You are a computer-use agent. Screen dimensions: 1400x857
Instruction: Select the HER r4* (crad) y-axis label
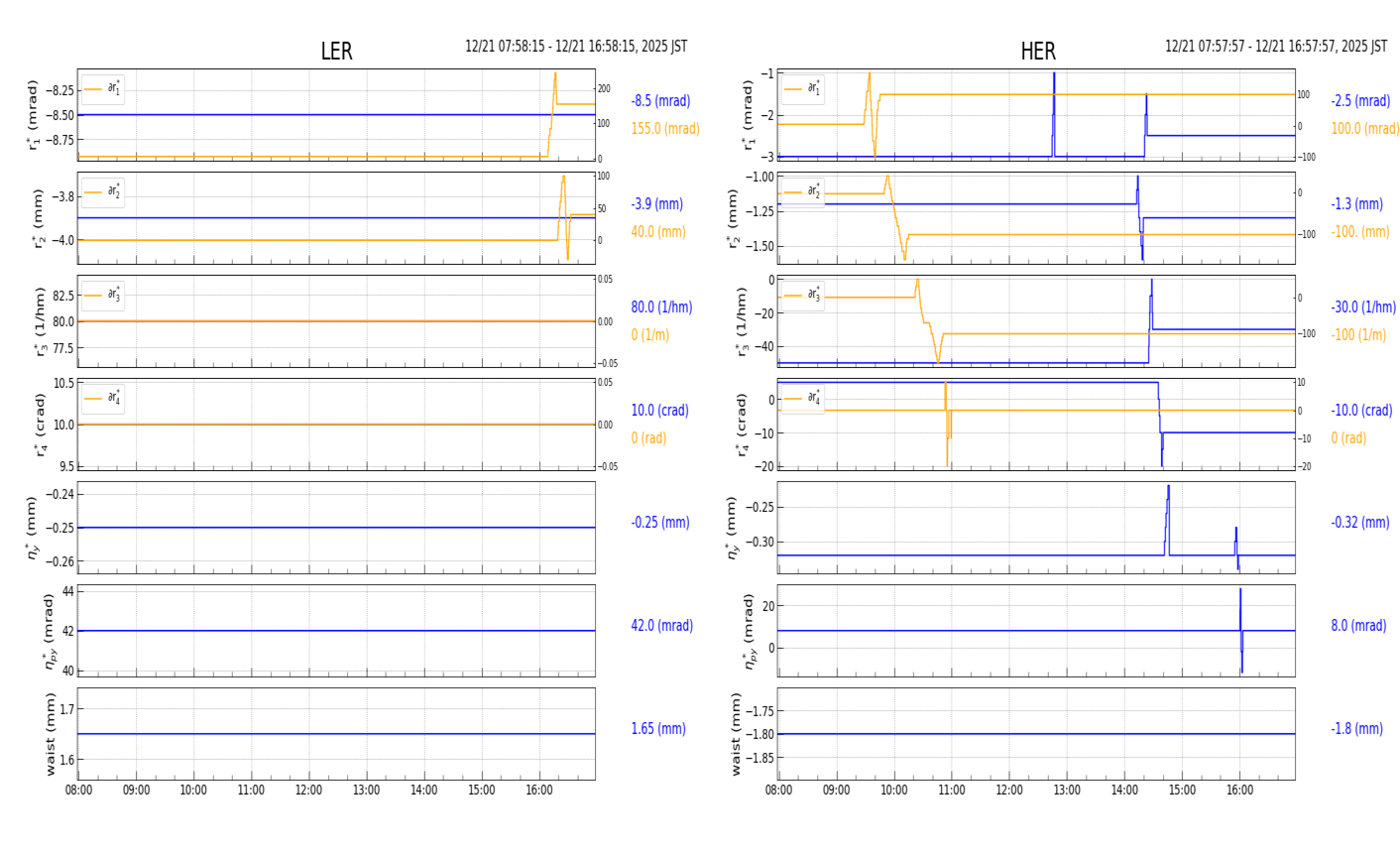point(741,425)
